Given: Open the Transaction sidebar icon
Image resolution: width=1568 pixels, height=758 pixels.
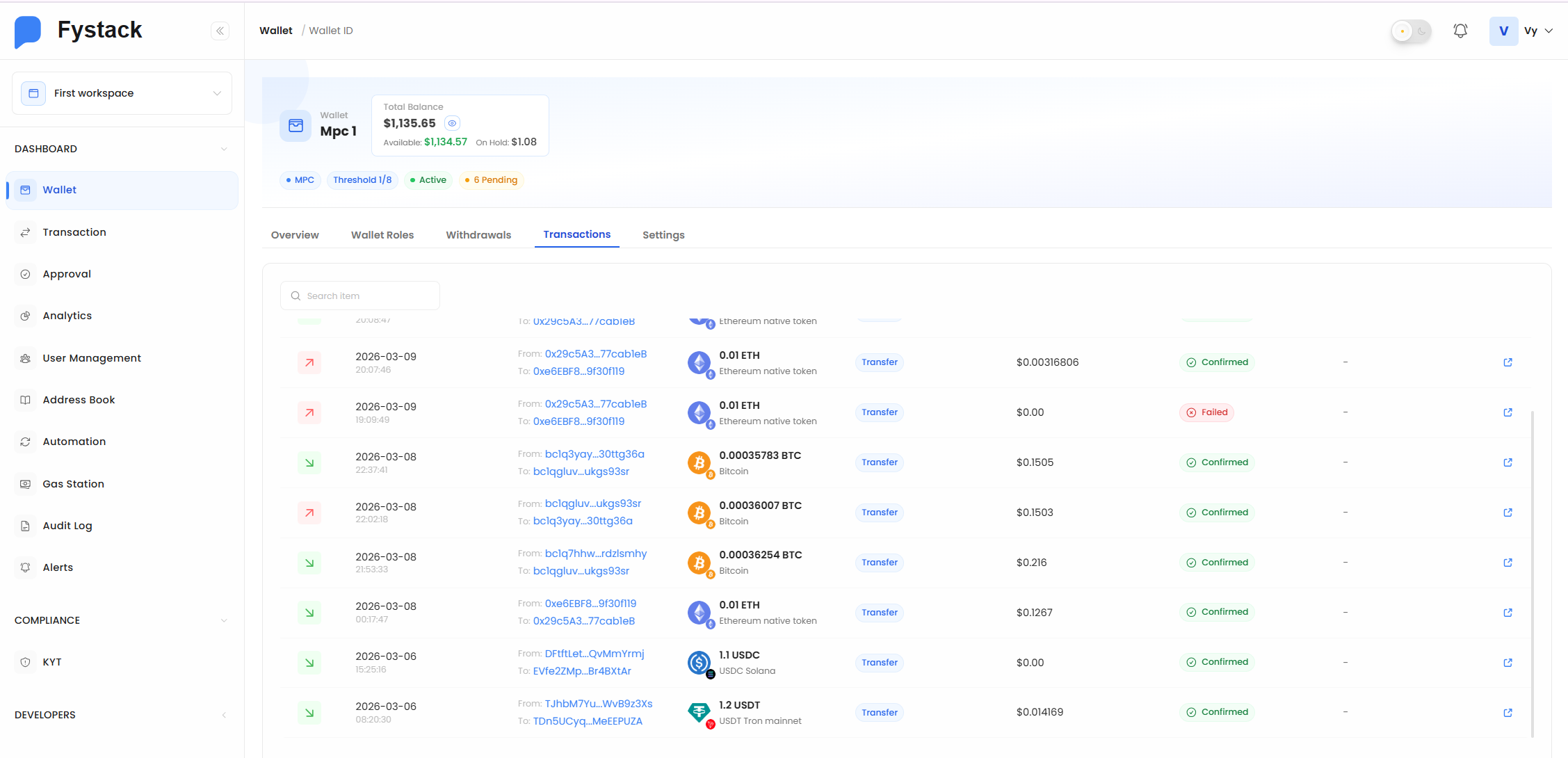Looking at the screenshot, I should (26, 232).
